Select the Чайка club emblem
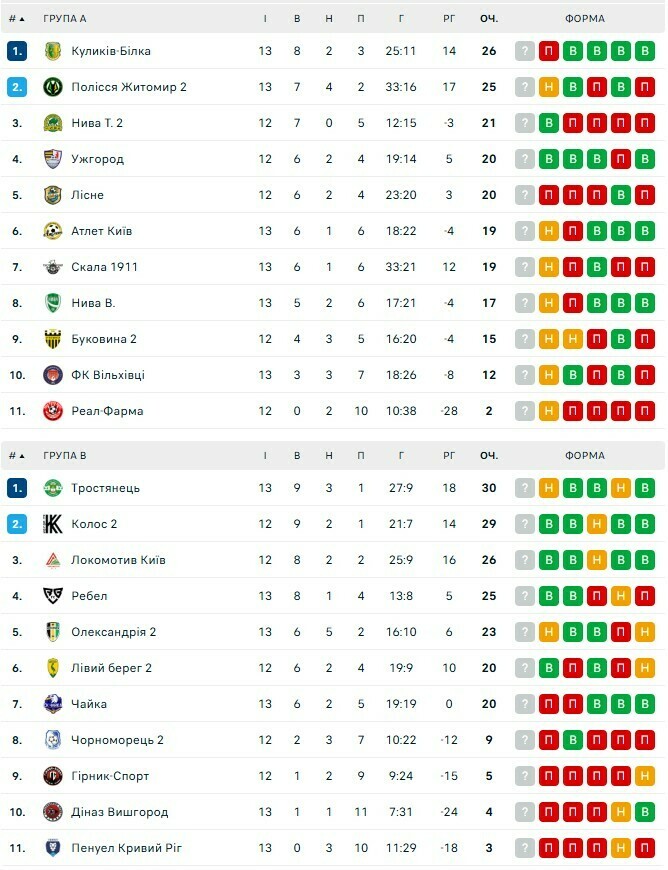The image size is (668, 870). pos(53,704)
